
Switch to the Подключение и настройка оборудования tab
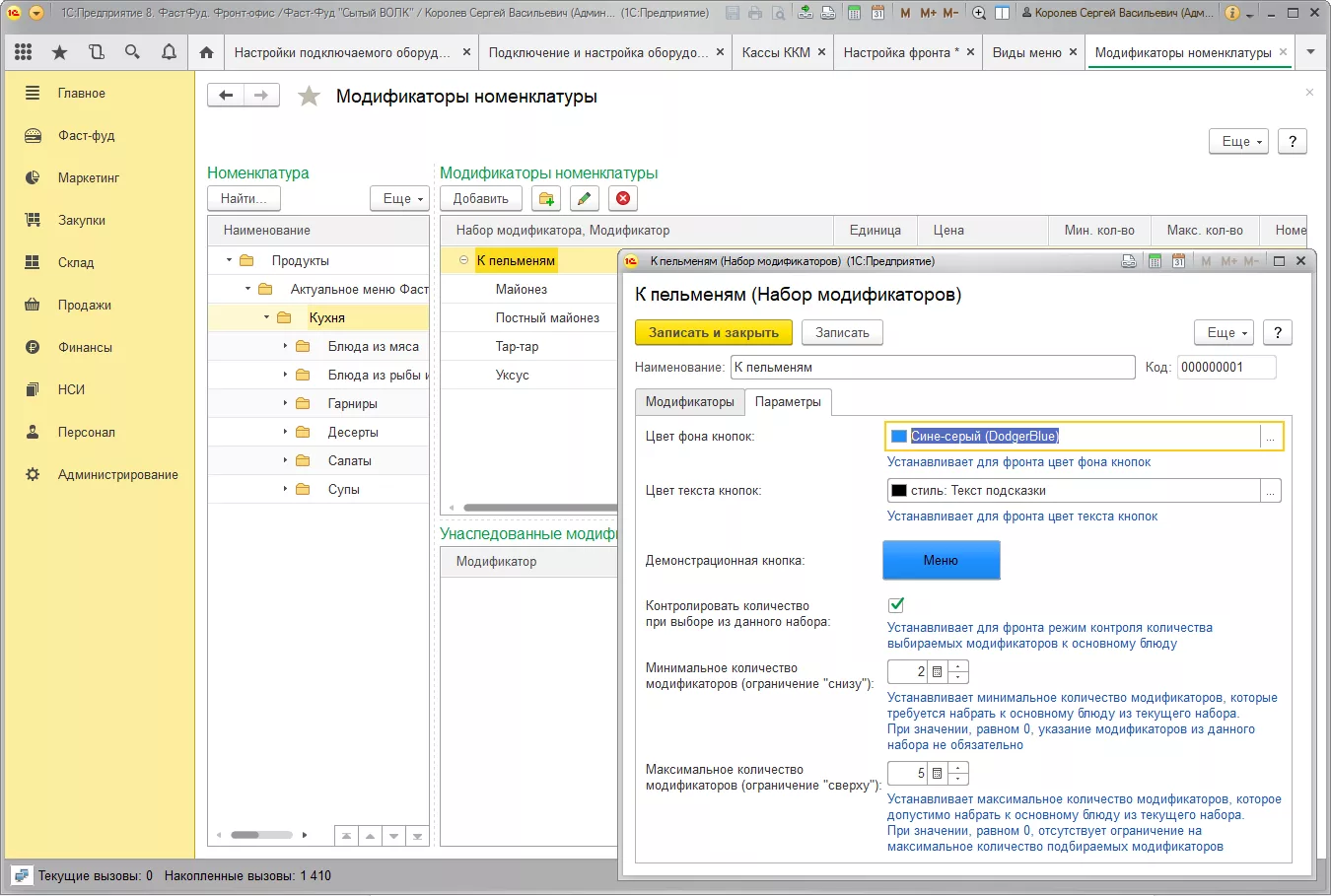pos(598,52)
